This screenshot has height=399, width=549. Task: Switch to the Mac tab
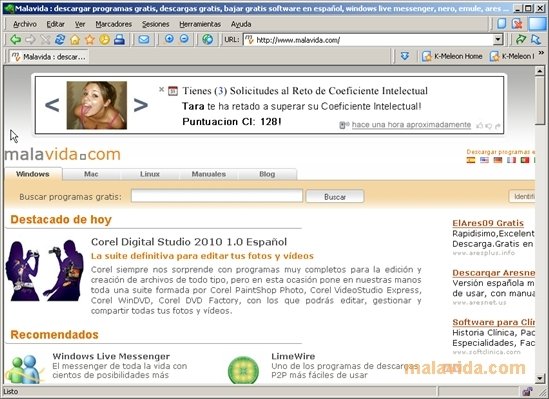[91, 174]
